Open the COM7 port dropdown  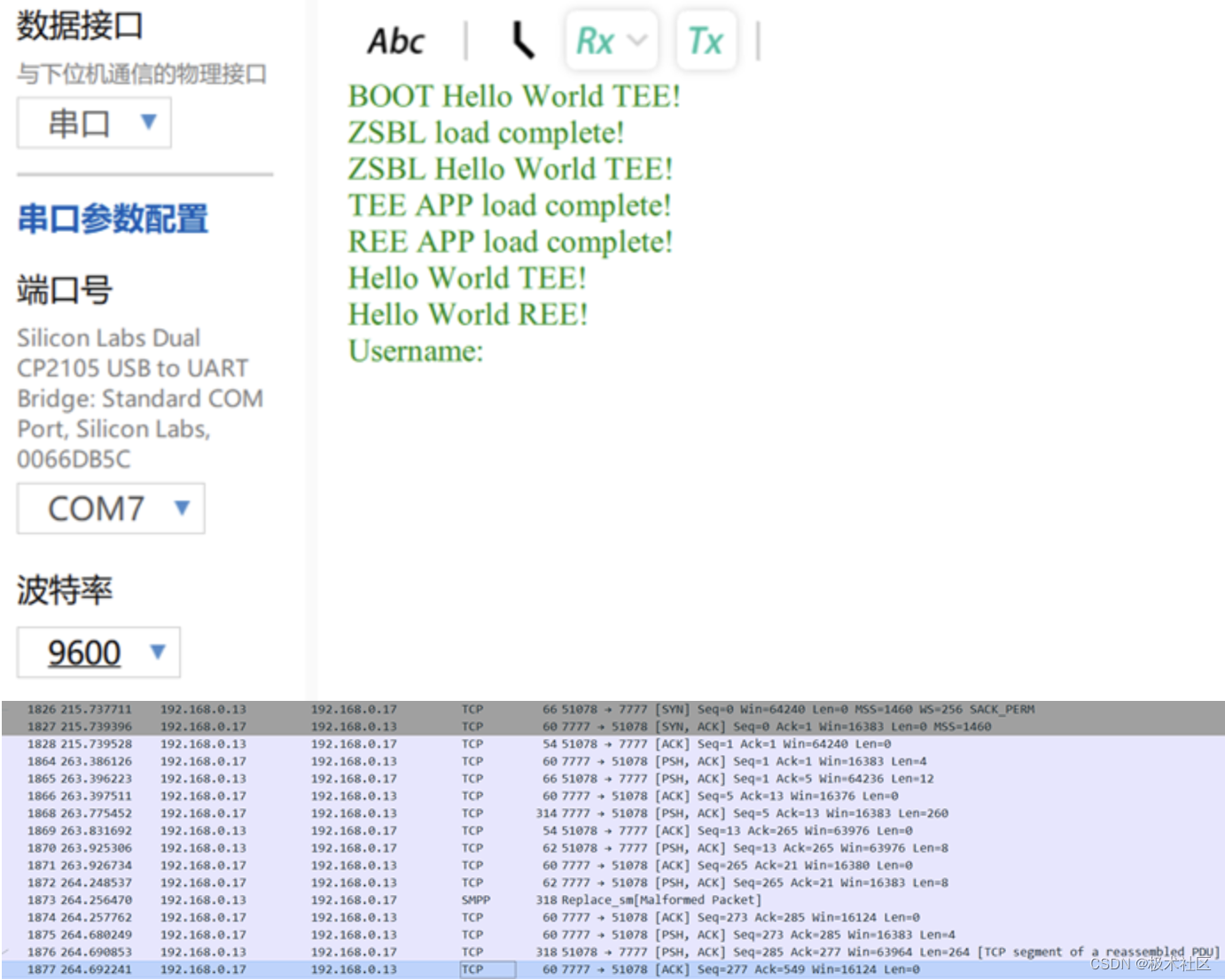[111, 509]
